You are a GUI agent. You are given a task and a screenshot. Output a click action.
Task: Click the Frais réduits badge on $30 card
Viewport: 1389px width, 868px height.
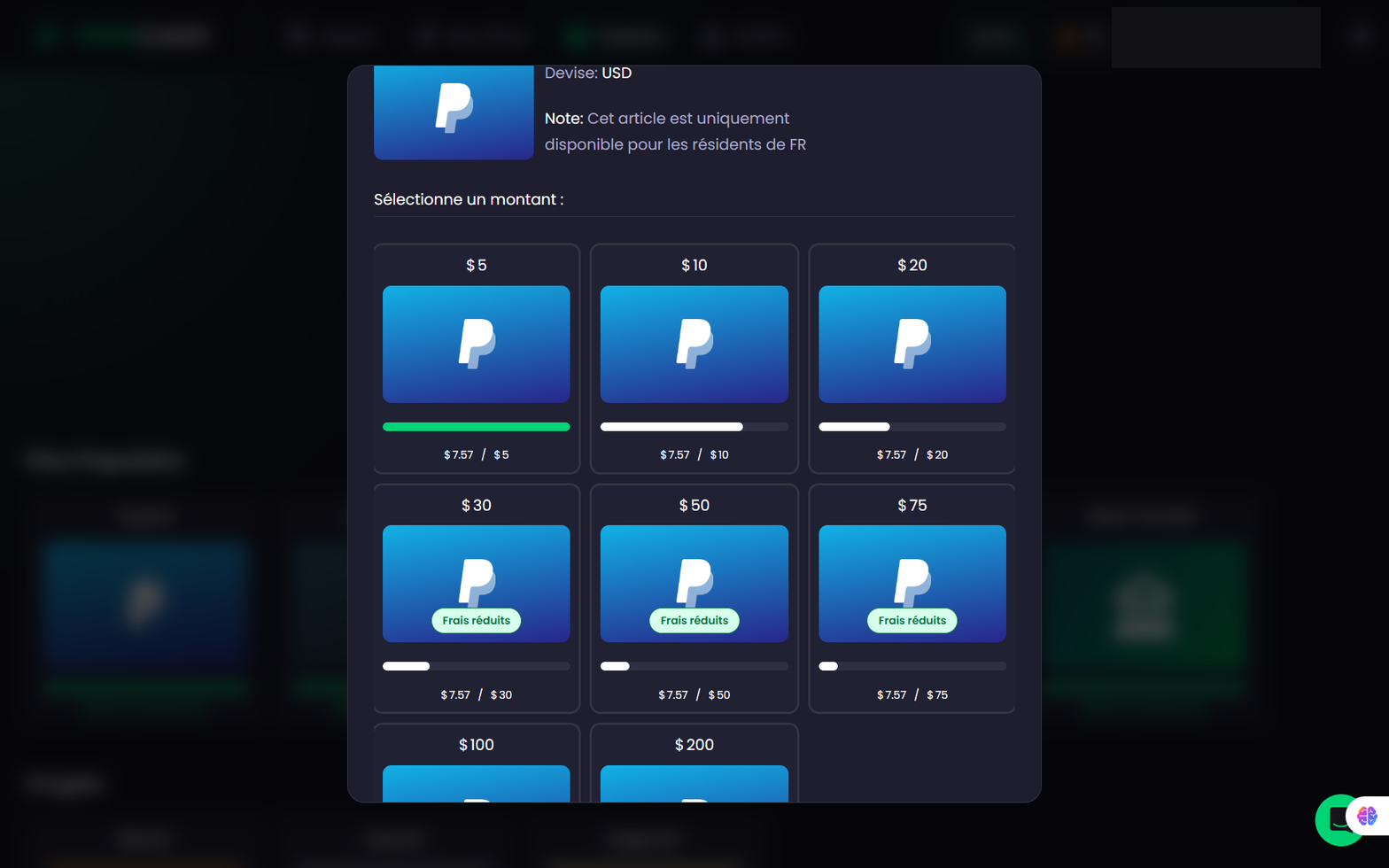pyautogui.click(x=476, y=620)
